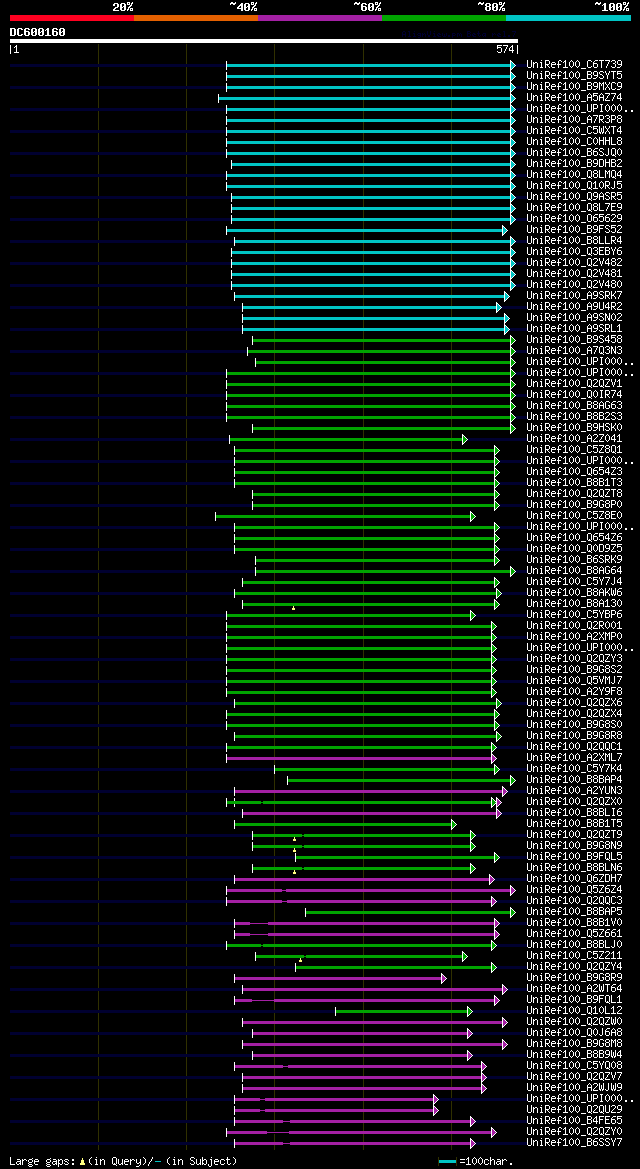Select the UniRef100_Q2R001 label
The image size is (640, 1169).
point(574,625)
